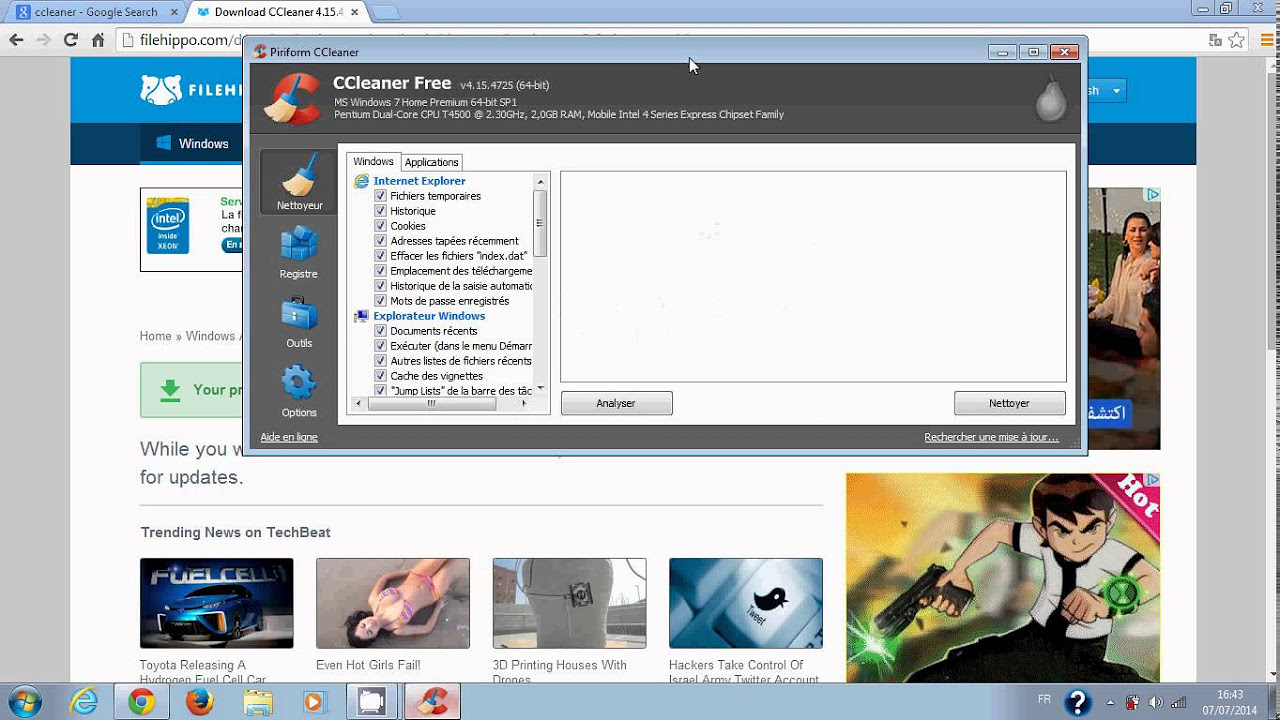Open Windows Explorer folder from the taskbar
Screen dimensions: 1280x720
click(257, 702)
